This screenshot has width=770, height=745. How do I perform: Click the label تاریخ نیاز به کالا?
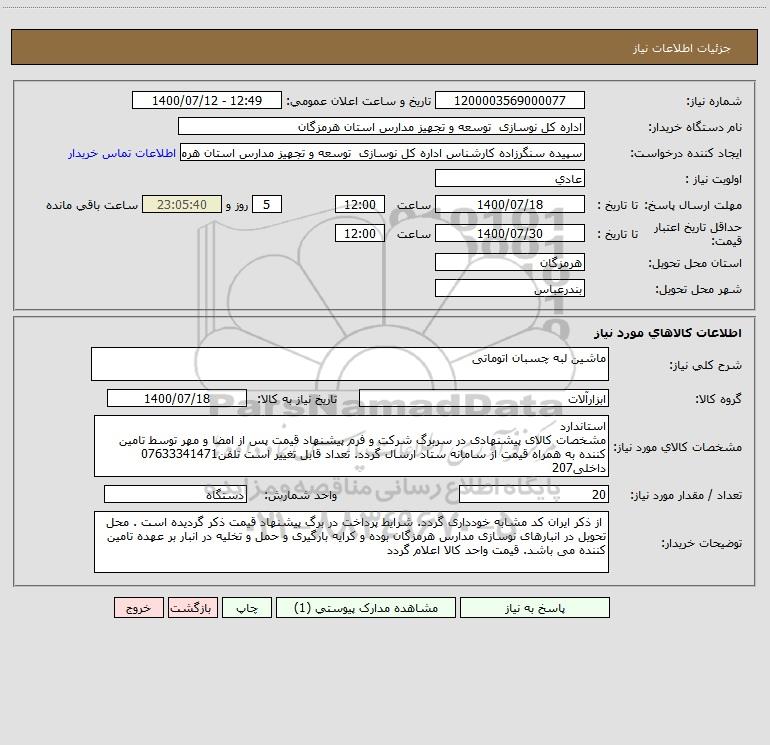pos(298,399)
